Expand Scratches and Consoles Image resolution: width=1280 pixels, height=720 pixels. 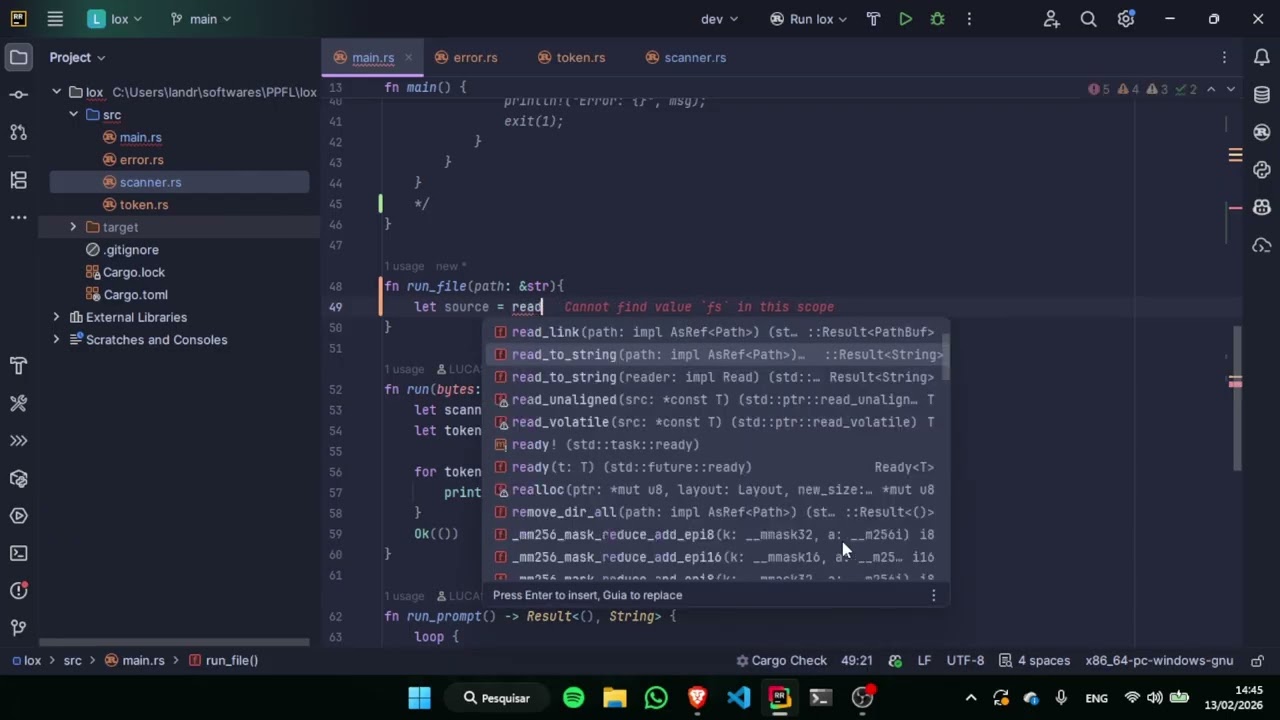(56, 339)
